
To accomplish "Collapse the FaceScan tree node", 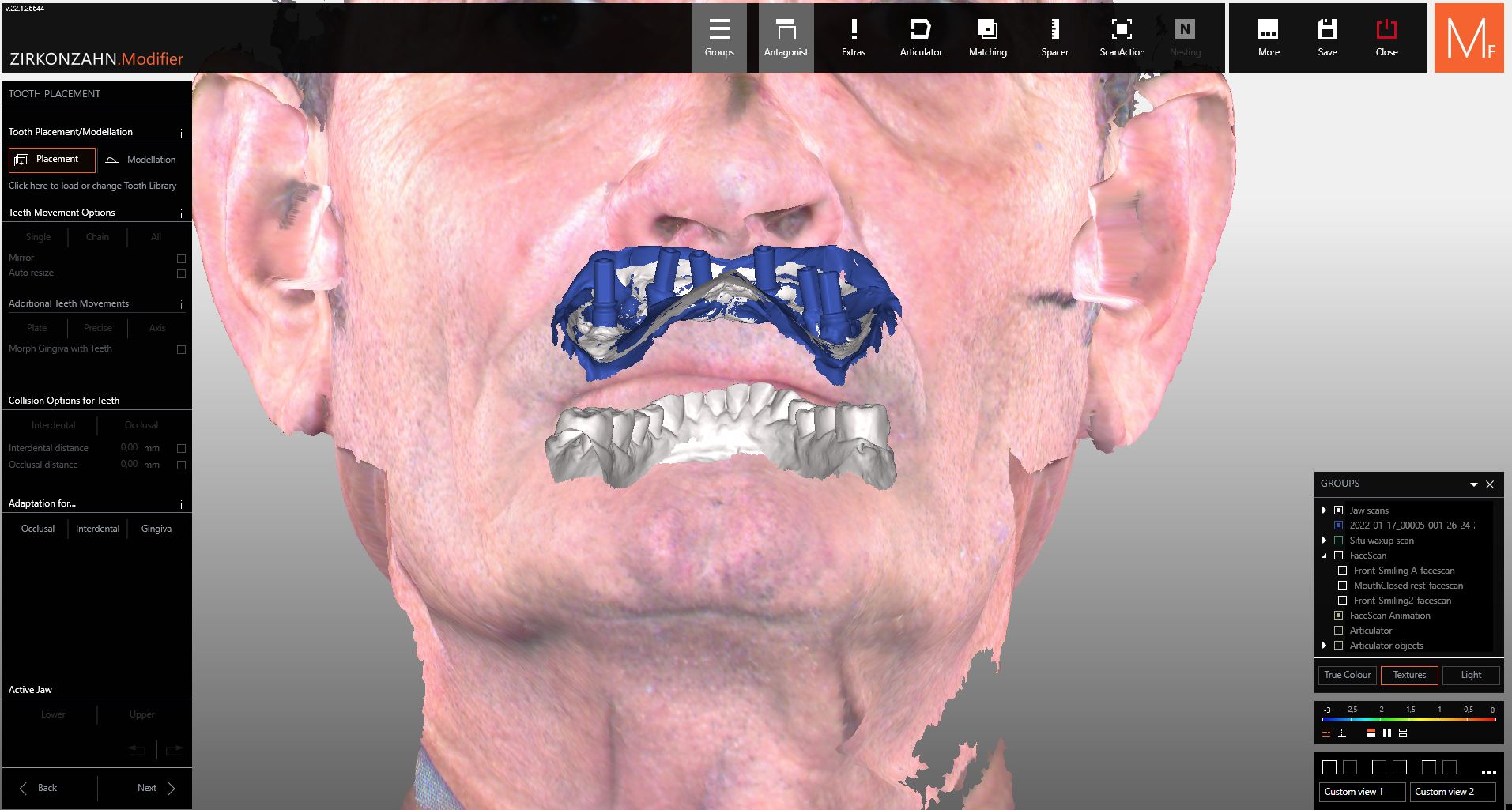I will pos(1325,556).
